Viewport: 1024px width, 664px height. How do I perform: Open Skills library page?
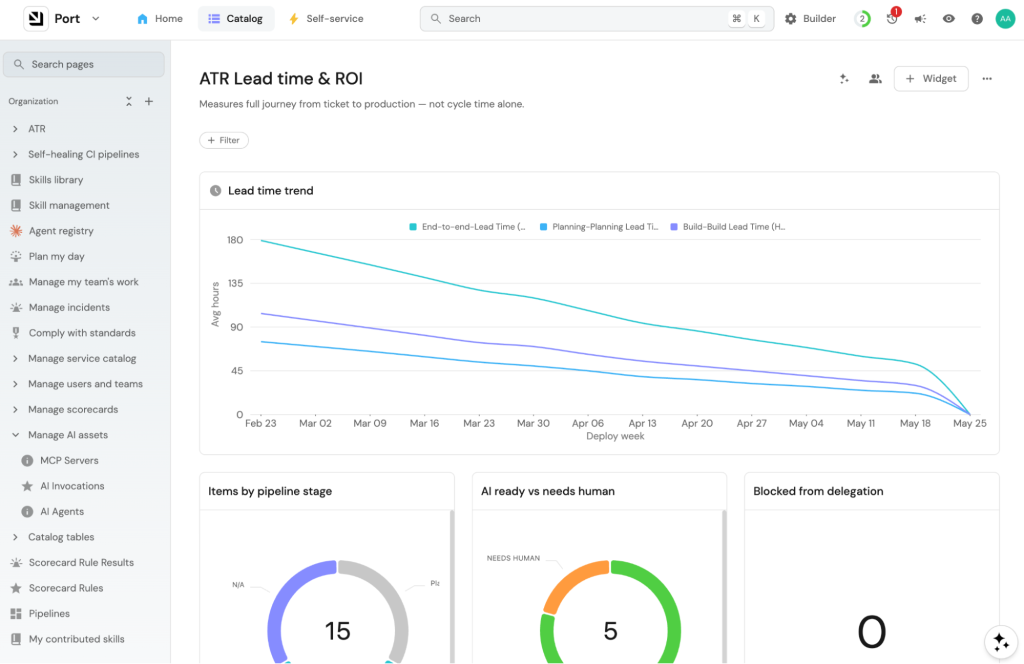tap(56, 180)
